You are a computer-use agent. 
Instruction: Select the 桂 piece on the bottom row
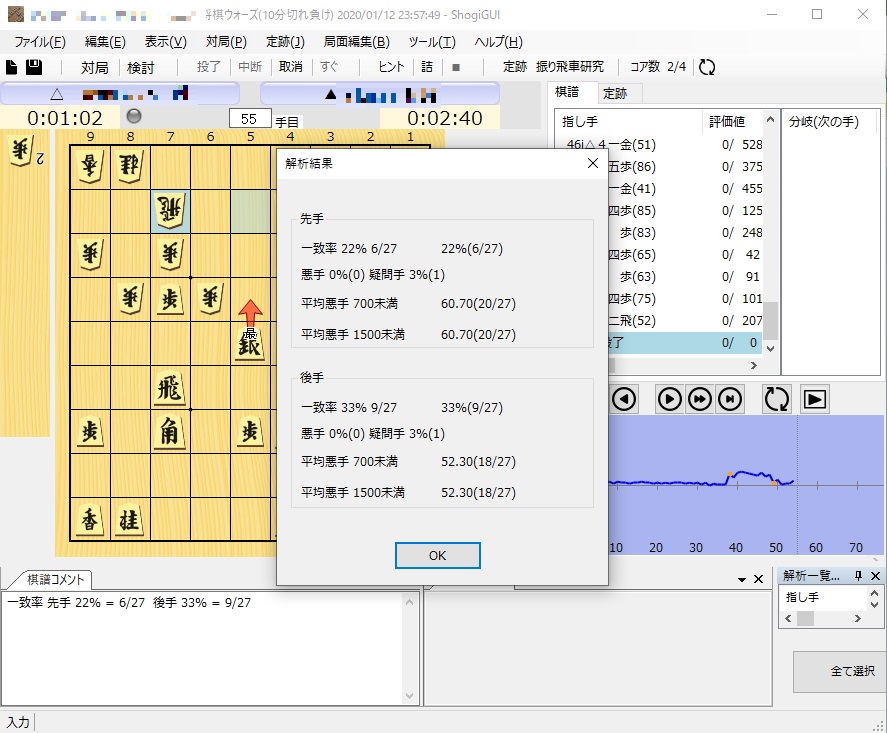(x=130, y=520)
